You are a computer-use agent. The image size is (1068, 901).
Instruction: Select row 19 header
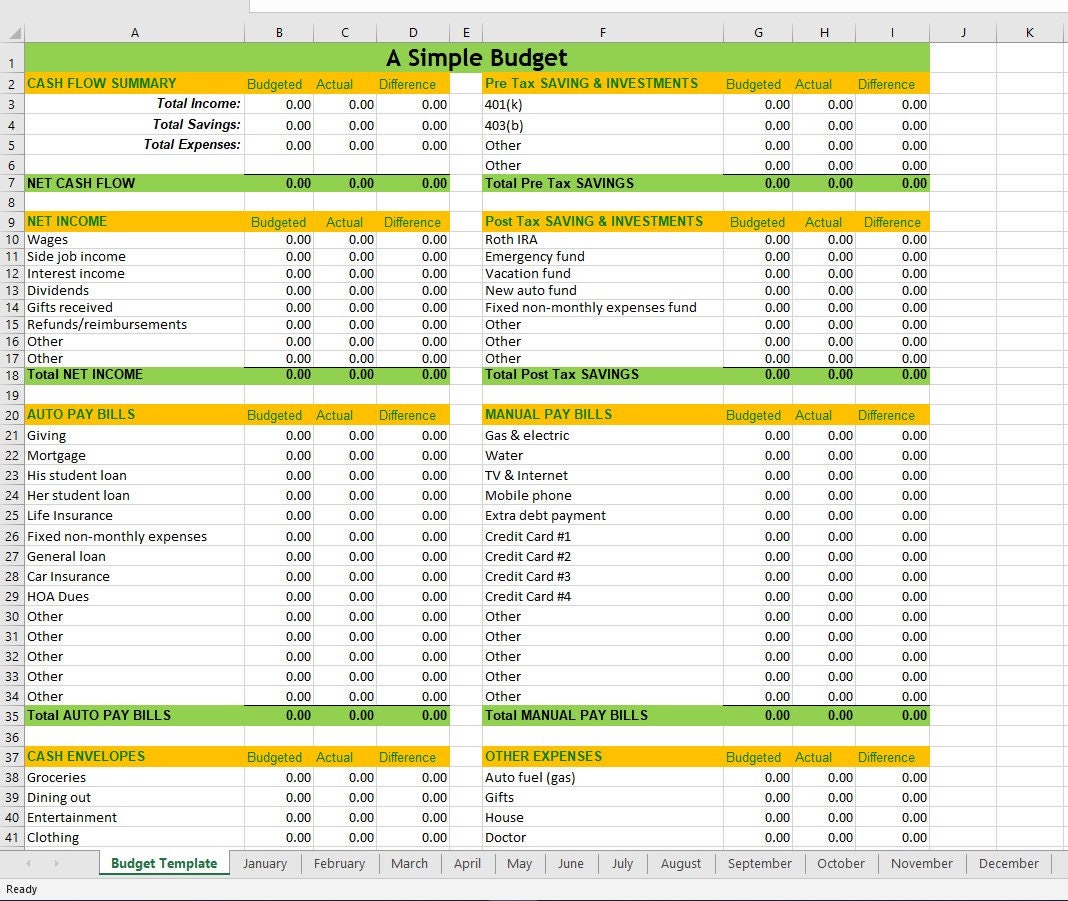click(x=12, y=395)
